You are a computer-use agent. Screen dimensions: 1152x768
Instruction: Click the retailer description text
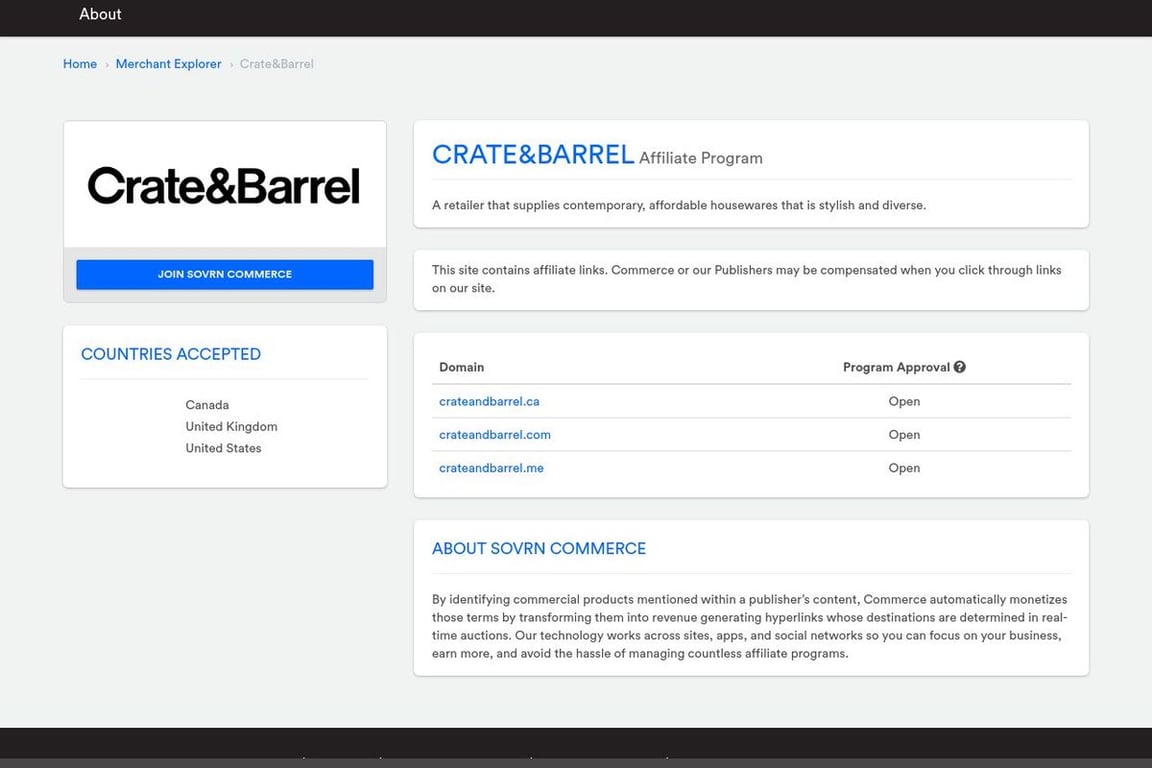click(x=679, y=205)
